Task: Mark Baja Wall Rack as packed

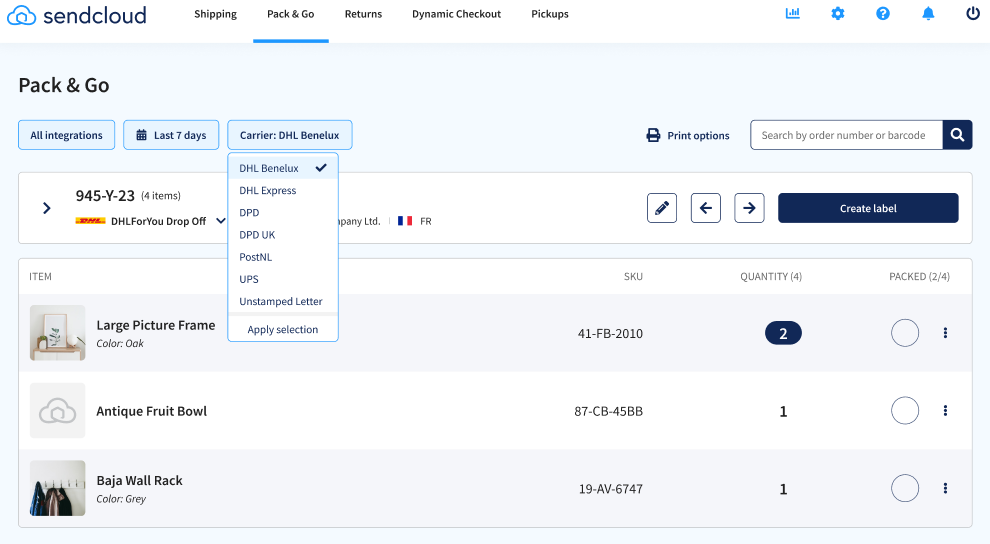Action: pos(905,488)
